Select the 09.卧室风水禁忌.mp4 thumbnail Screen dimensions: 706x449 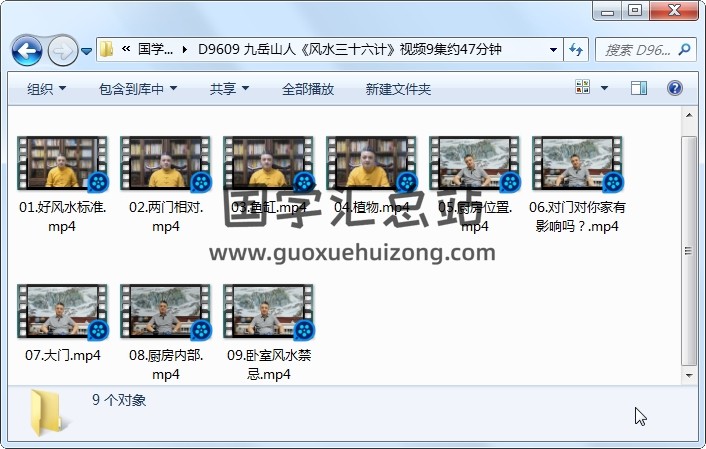[x=268, y=311]
